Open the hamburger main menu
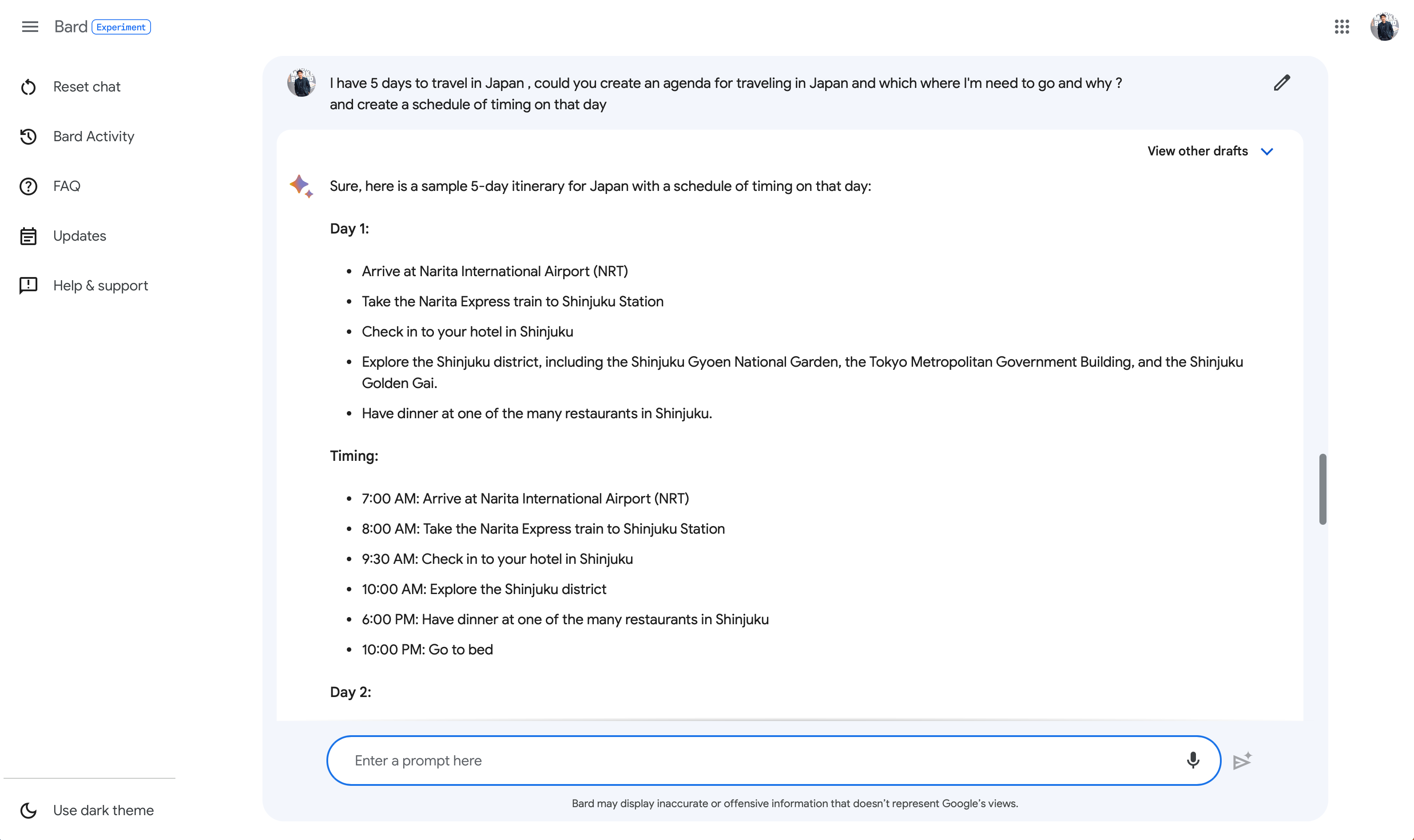This screenshot has width=1414, height=840. point(30,27)
